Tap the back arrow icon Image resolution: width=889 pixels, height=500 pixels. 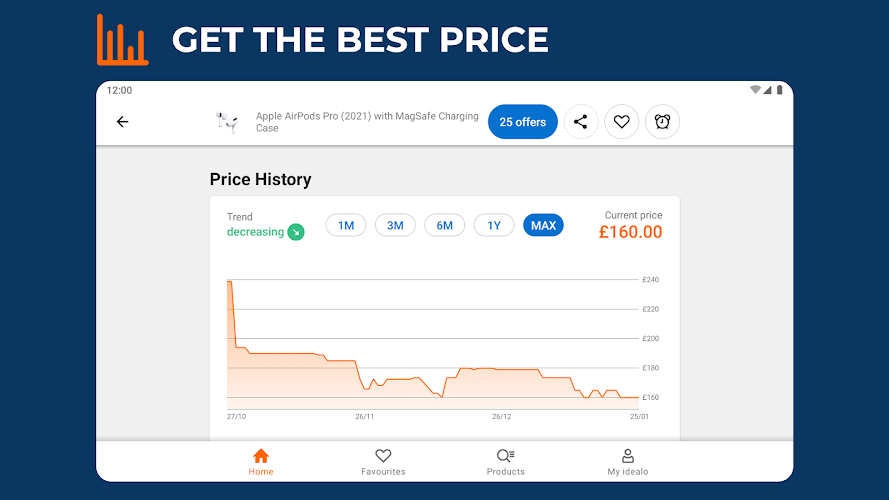122,122
